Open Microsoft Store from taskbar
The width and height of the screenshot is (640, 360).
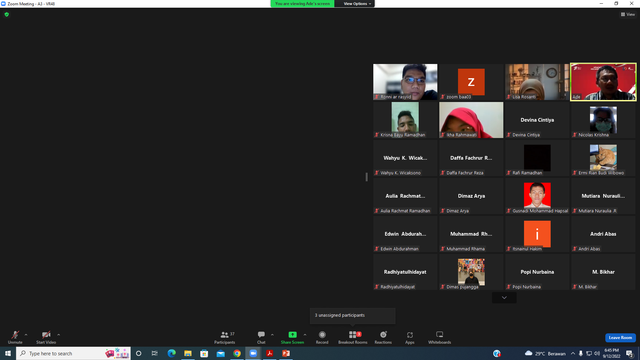204,353
